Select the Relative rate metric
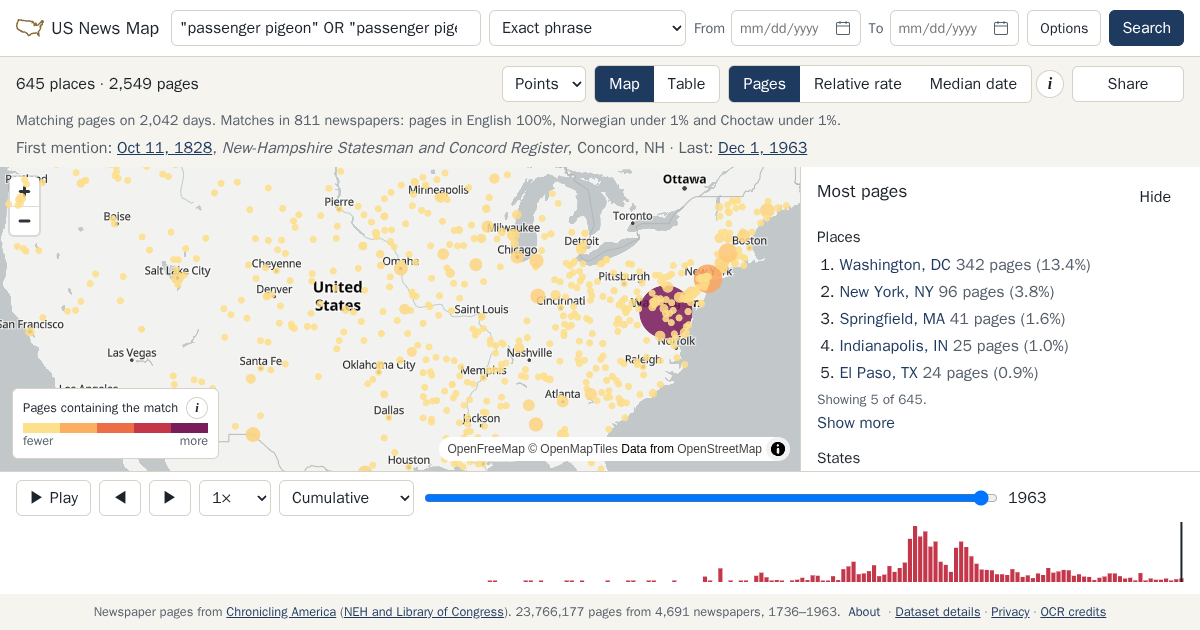This screenshot has height=630, width=1200. 858,84
